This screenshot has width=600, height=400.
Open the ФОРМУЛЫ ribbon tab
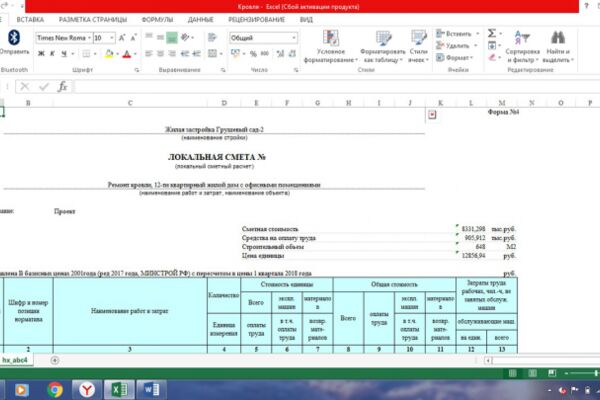157,20
